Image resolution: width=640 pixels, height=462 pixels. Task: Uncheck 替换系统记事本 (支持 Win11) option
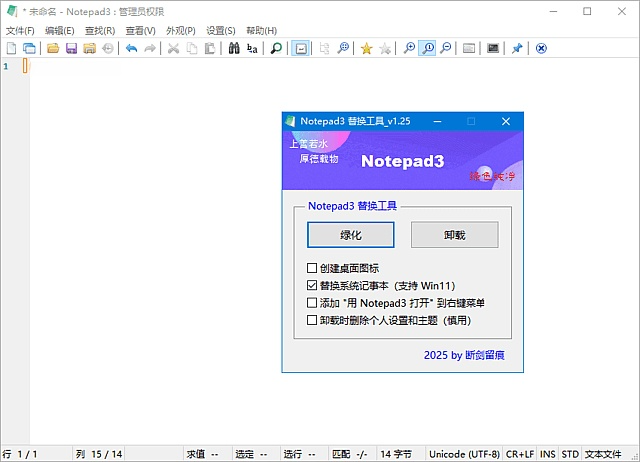[x=313, y=285]
